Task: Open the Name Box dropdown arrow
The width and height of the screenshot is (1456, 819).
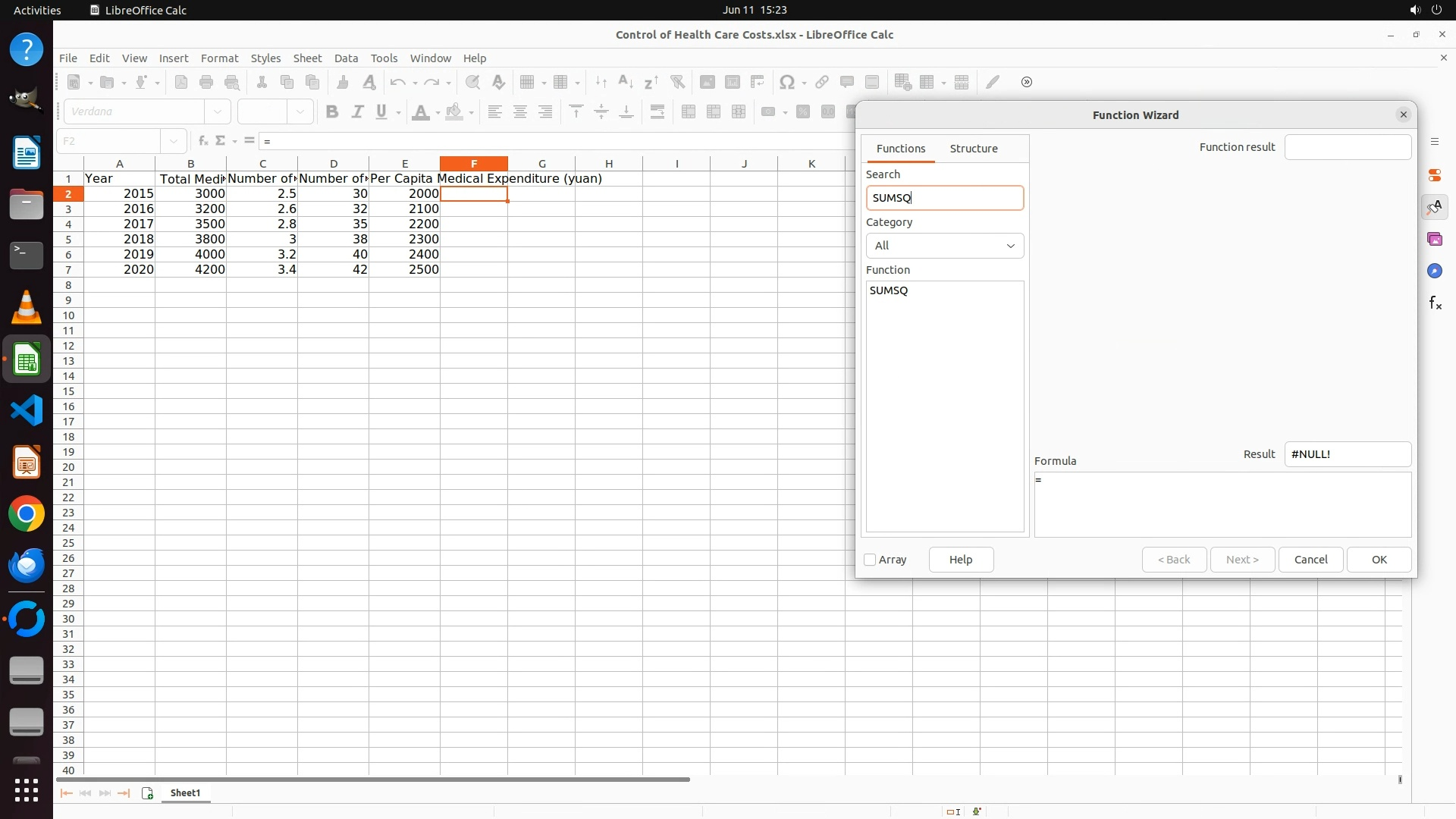Action: pos(174,141)
